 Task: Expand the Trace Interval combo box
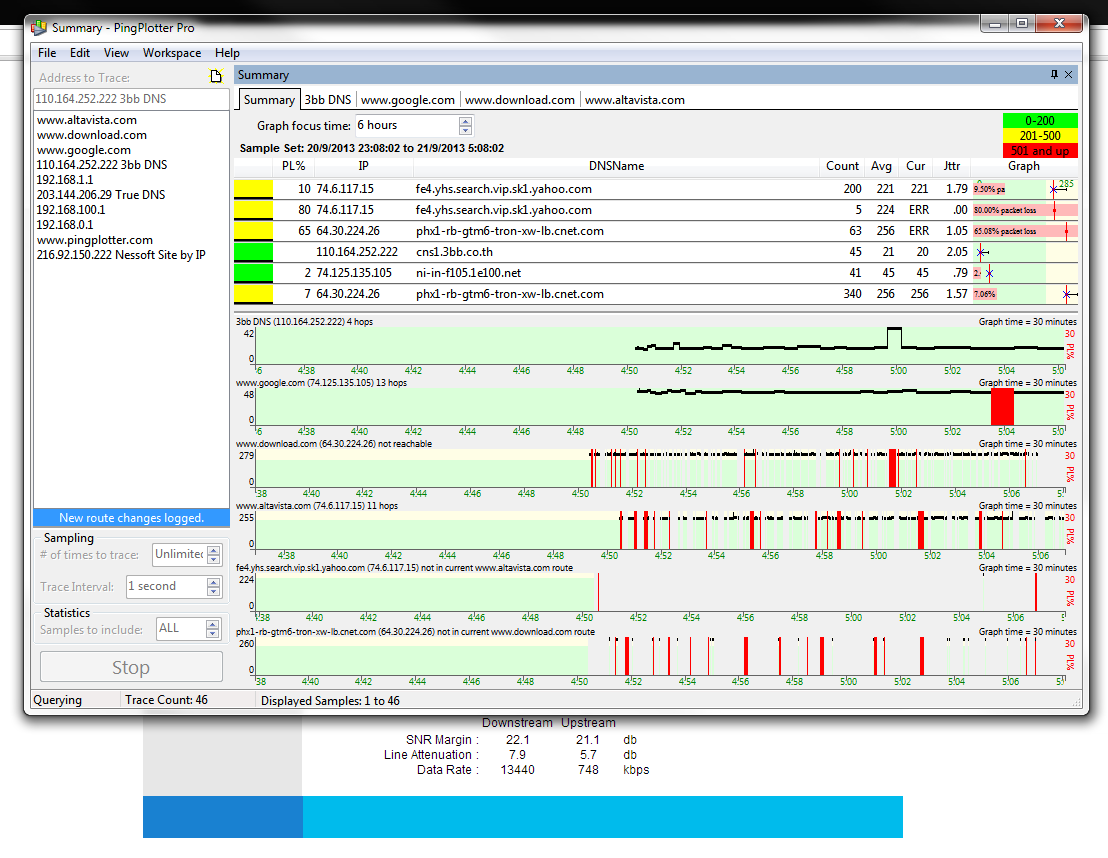213,587
